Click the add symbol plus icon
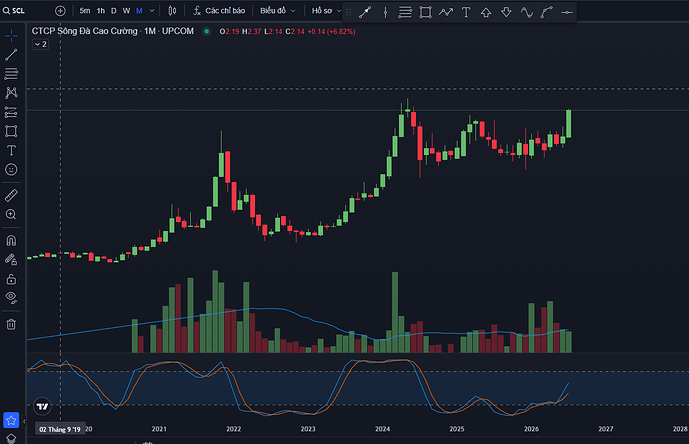689x444 pixels. pyautogui.click(x=60, y=11)
